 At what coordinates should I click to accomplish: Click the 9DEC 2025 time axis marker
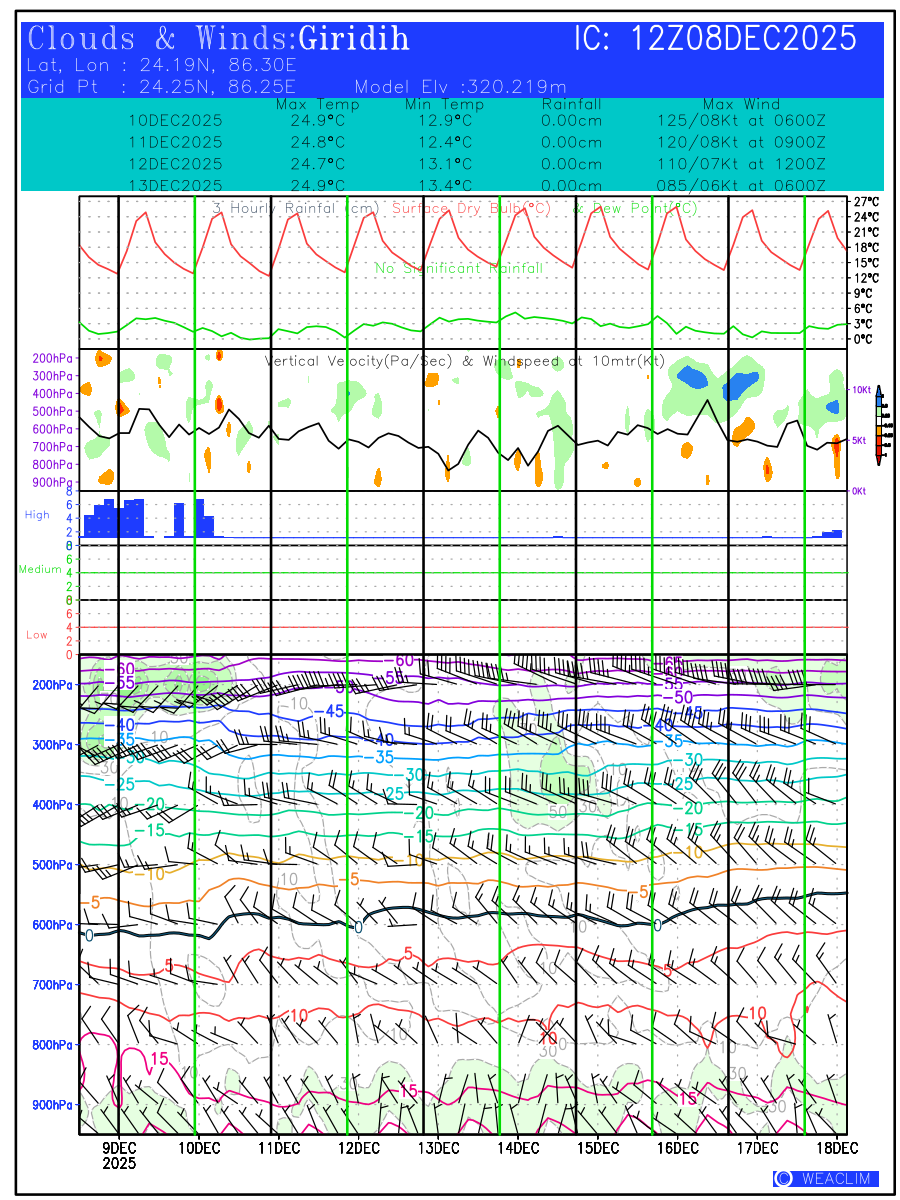(119, 1155)
